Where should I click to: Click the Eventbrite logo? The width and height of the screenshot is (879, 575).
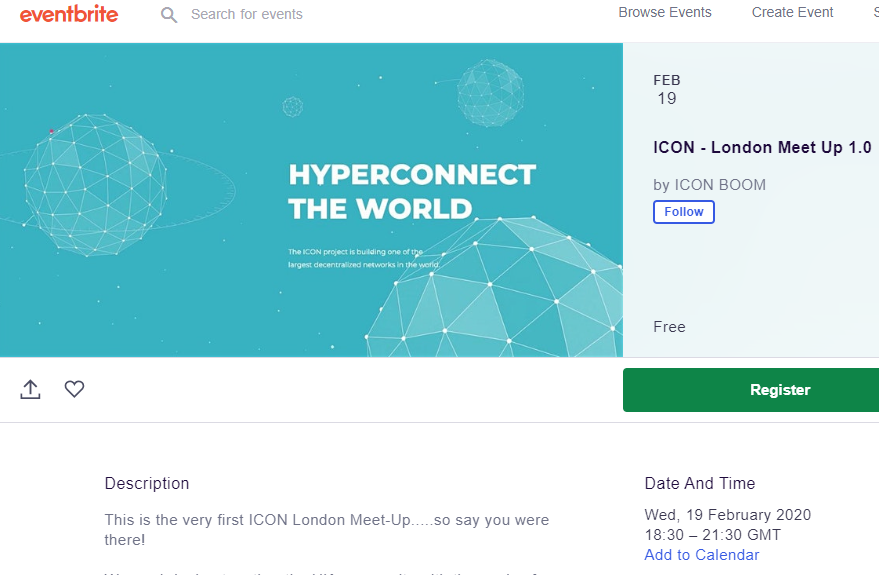69,14
